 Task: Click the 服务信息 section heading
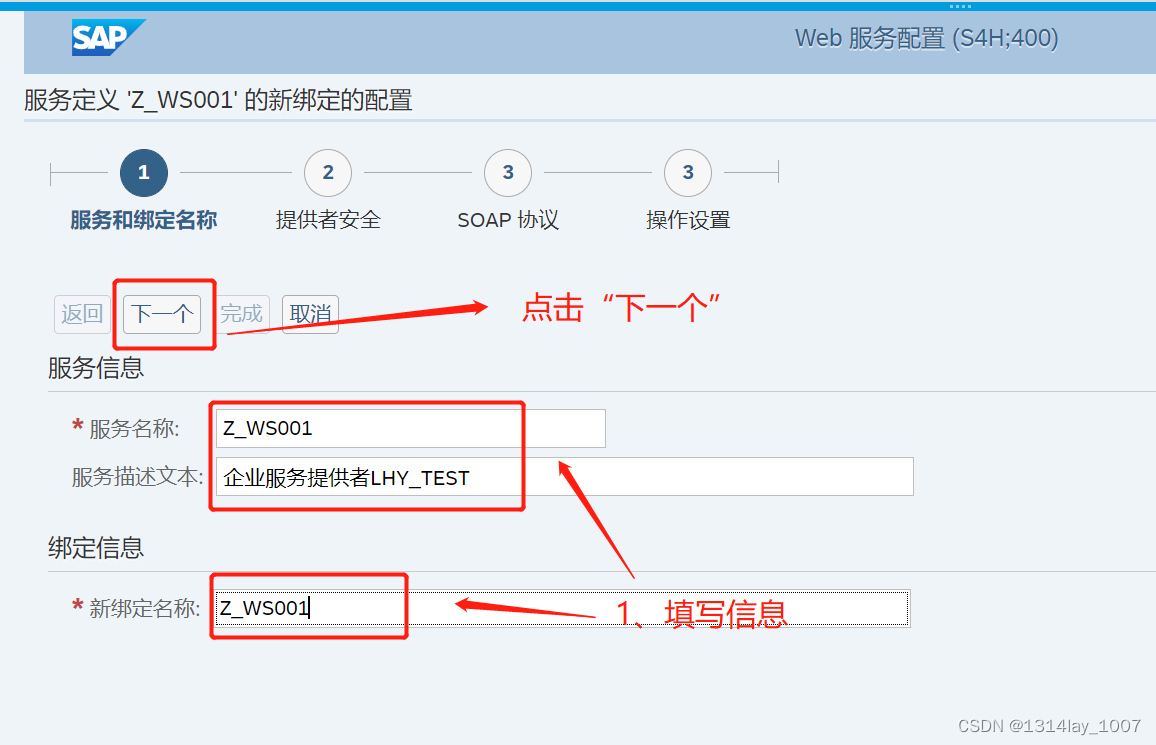coord(96,368)
